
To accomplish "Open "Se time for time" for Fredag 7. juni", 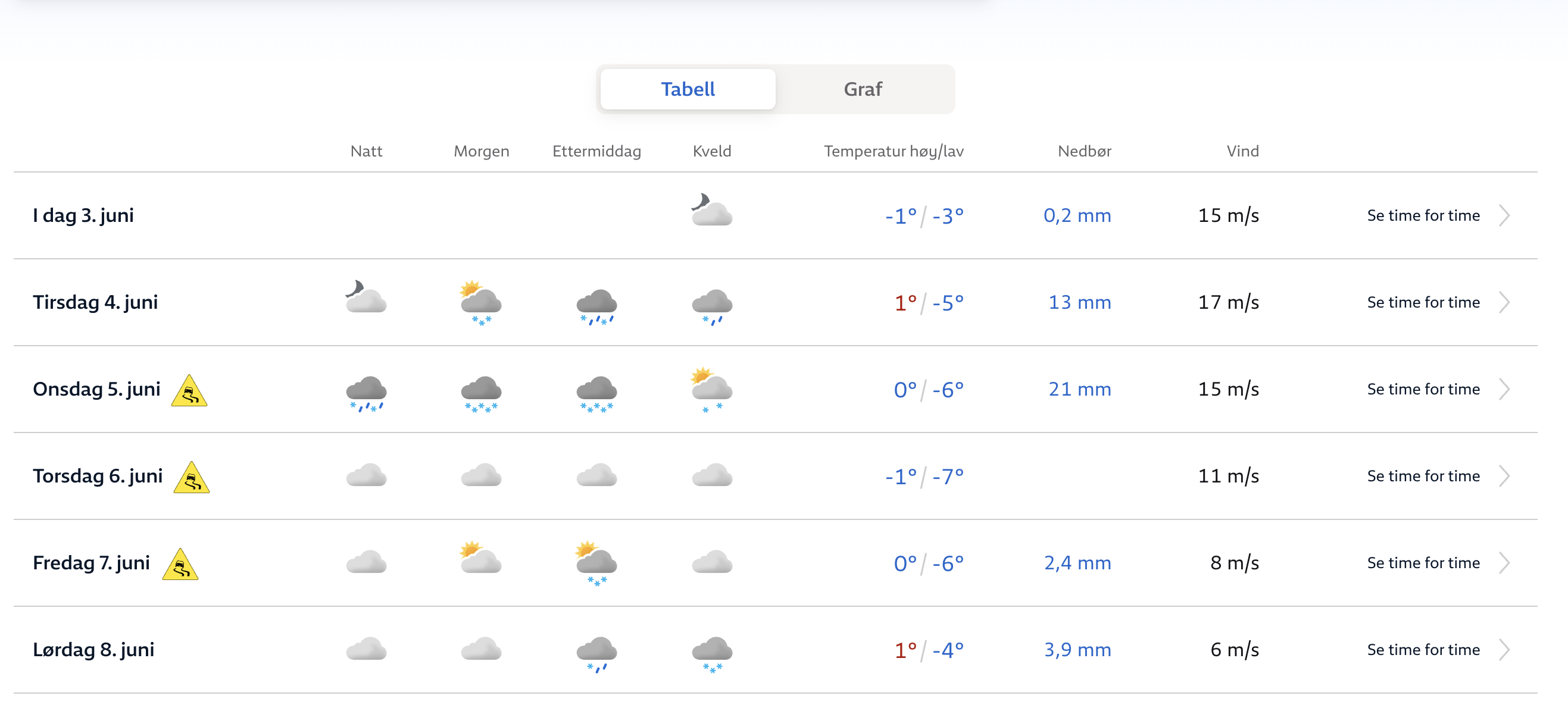I will click(1423, 563).
